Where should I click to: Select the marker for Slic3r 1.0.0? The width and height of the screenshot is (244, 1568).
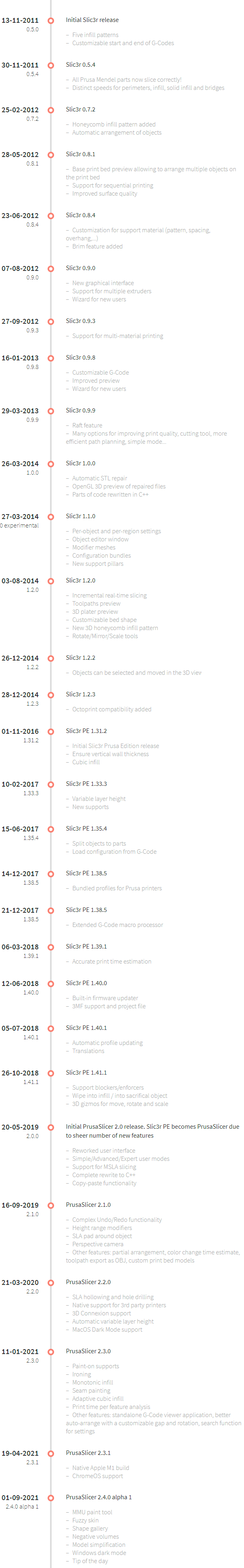(50, 464)
